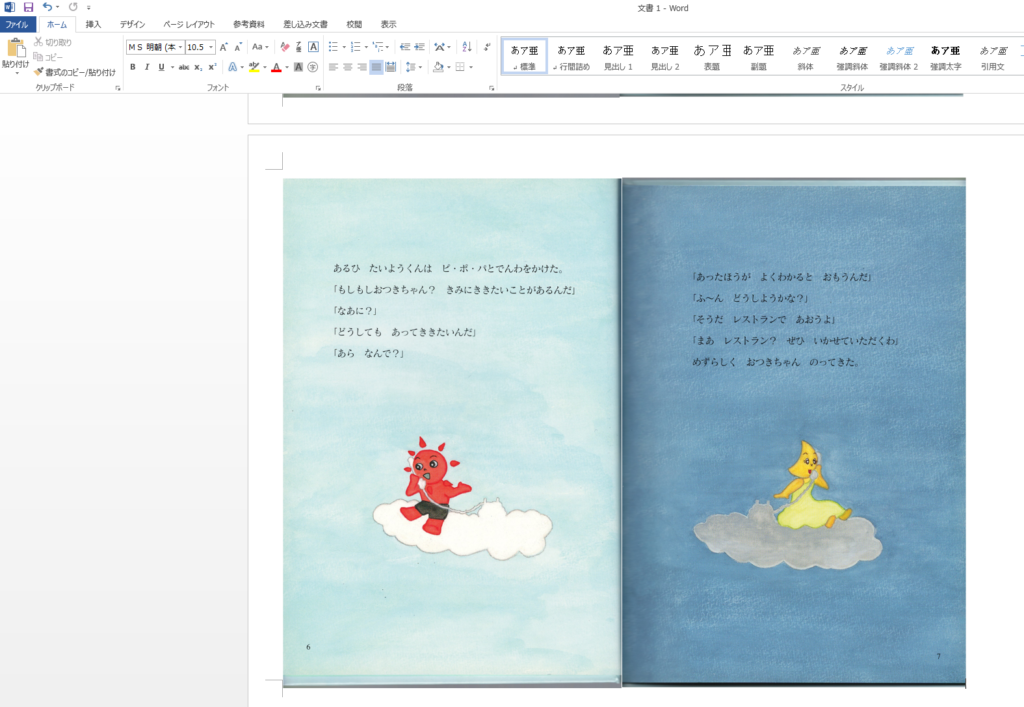1024x707 pixels.
Task: Click the Save icon in quick access toolbar
Action: (x=28, y=7)
